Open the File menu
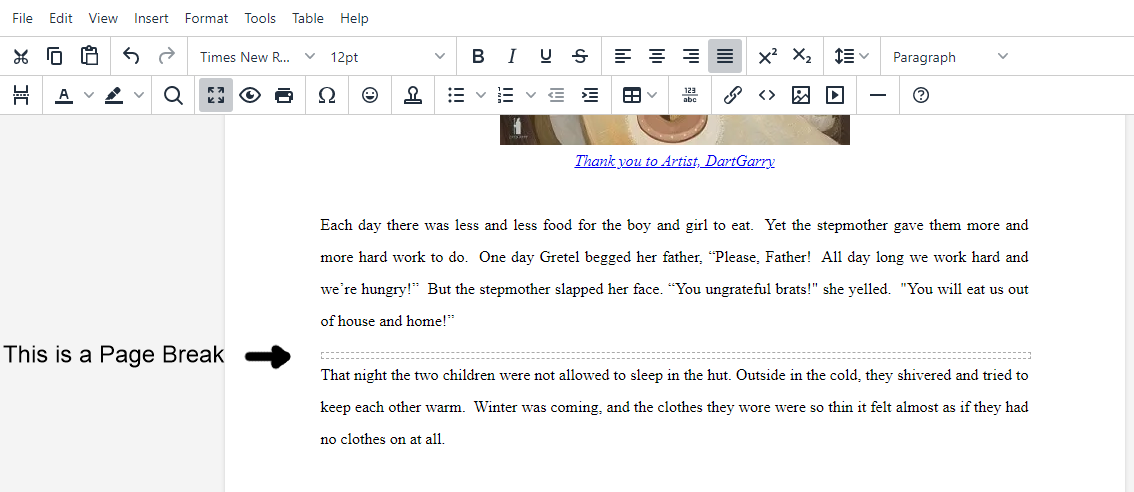 pos(22,18)
